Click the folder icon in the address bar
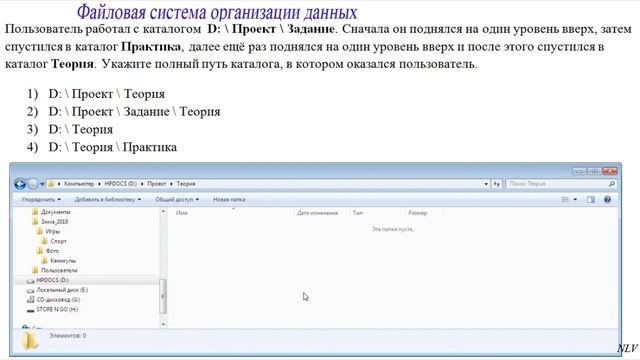 click(x=51, y=184)
